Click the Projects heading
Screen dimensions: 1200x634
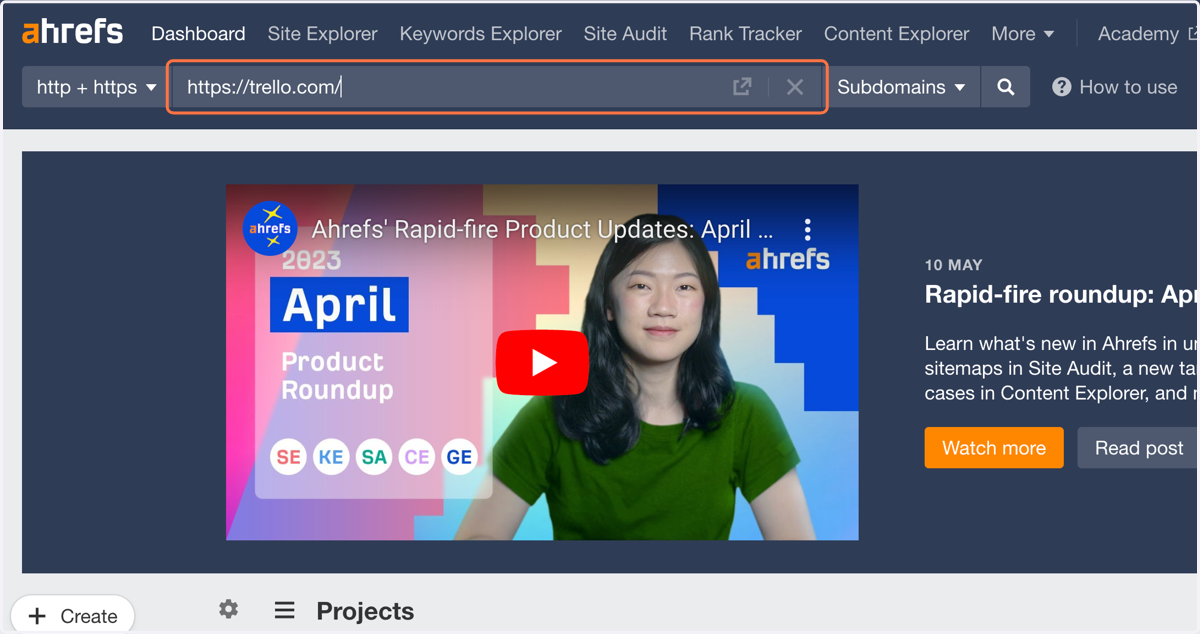pyautogui.click(x=365, y=611)
